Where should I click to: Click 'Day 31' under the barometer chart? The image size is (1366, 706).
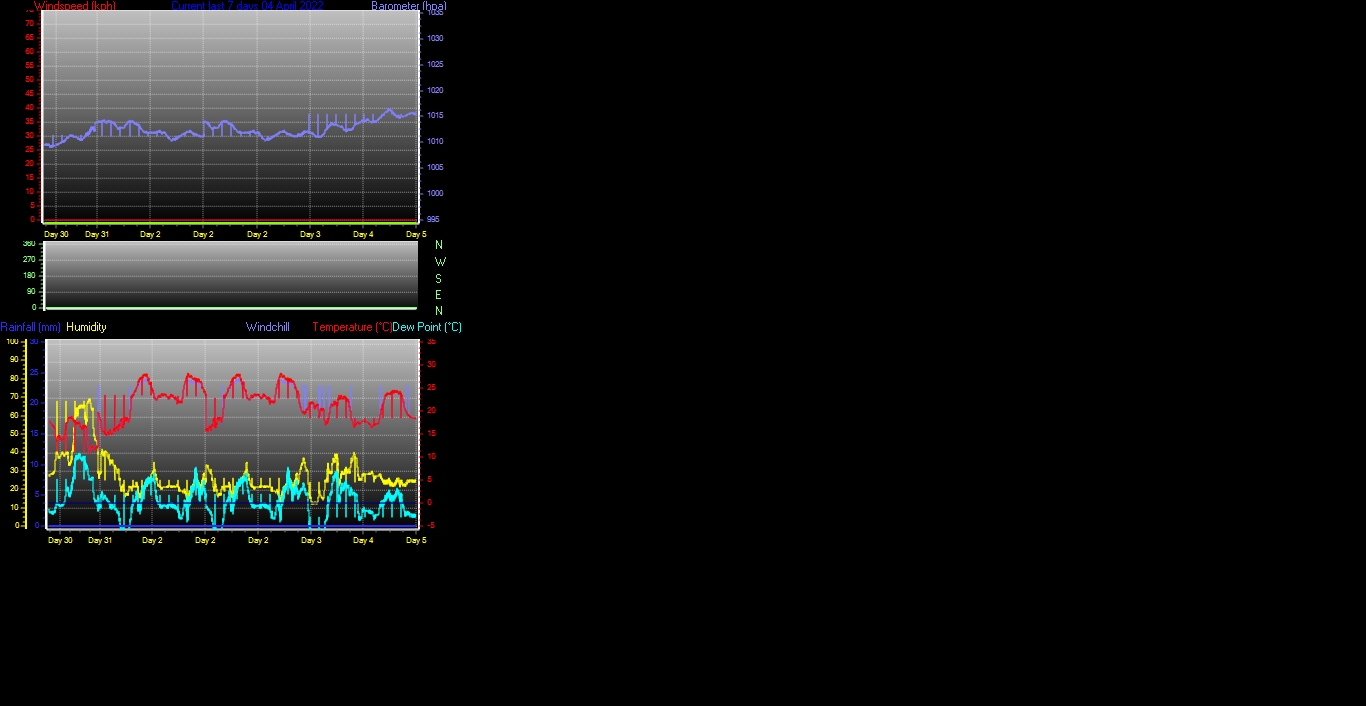pyautogui.click(x=97, y=234)
